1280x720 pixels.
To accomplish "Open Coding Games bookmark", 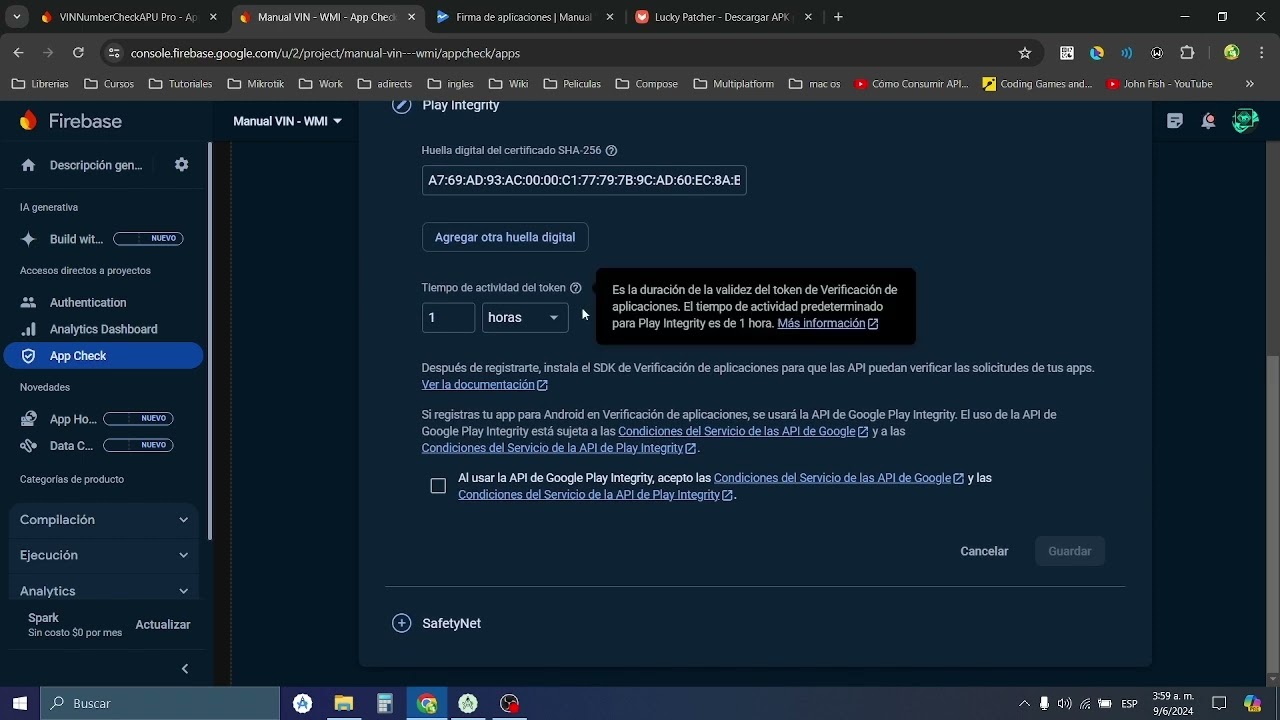I will pyautogui.click(x=1038, y=84).
